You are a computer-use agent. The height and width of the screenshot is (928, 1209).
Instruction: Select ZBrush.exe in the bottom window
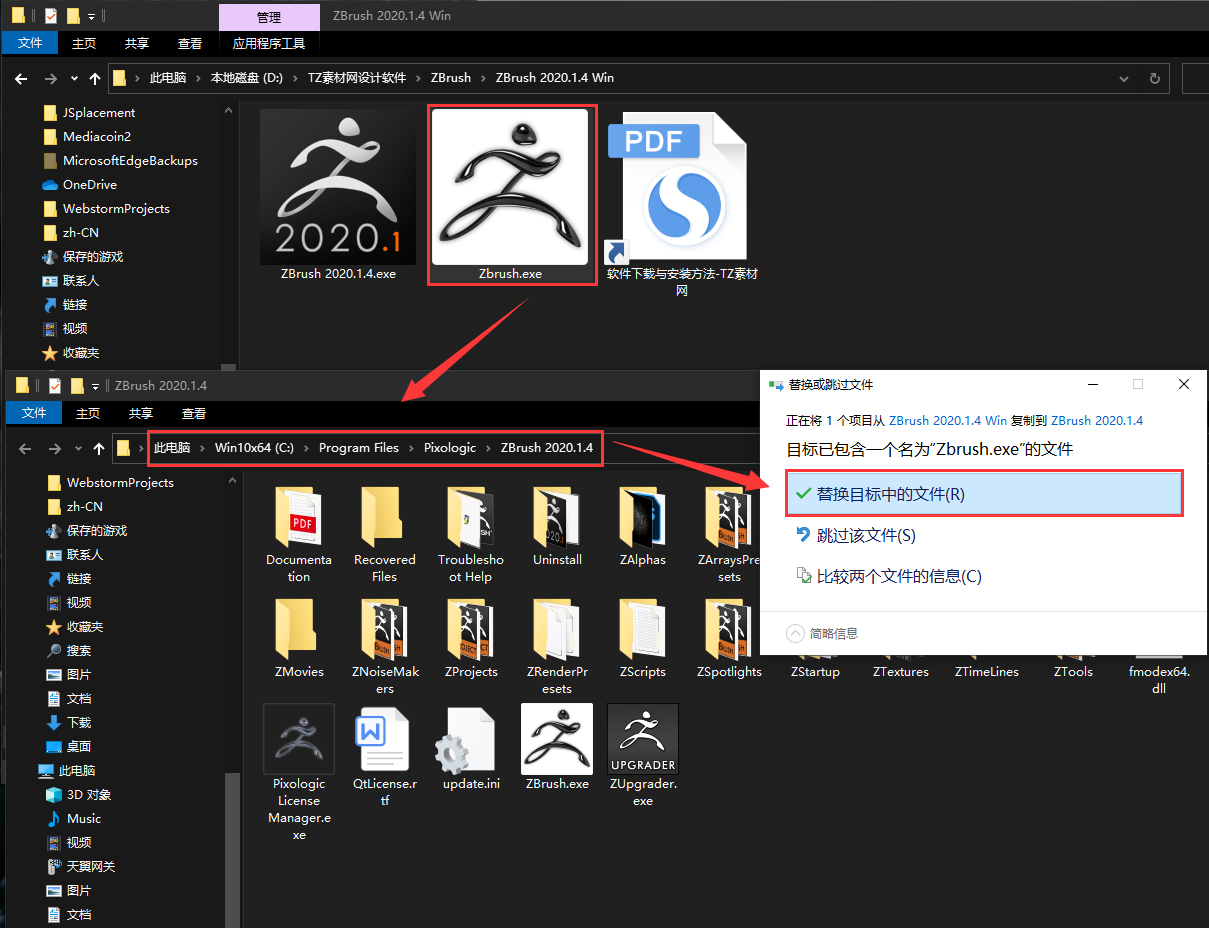click(557, 739)
